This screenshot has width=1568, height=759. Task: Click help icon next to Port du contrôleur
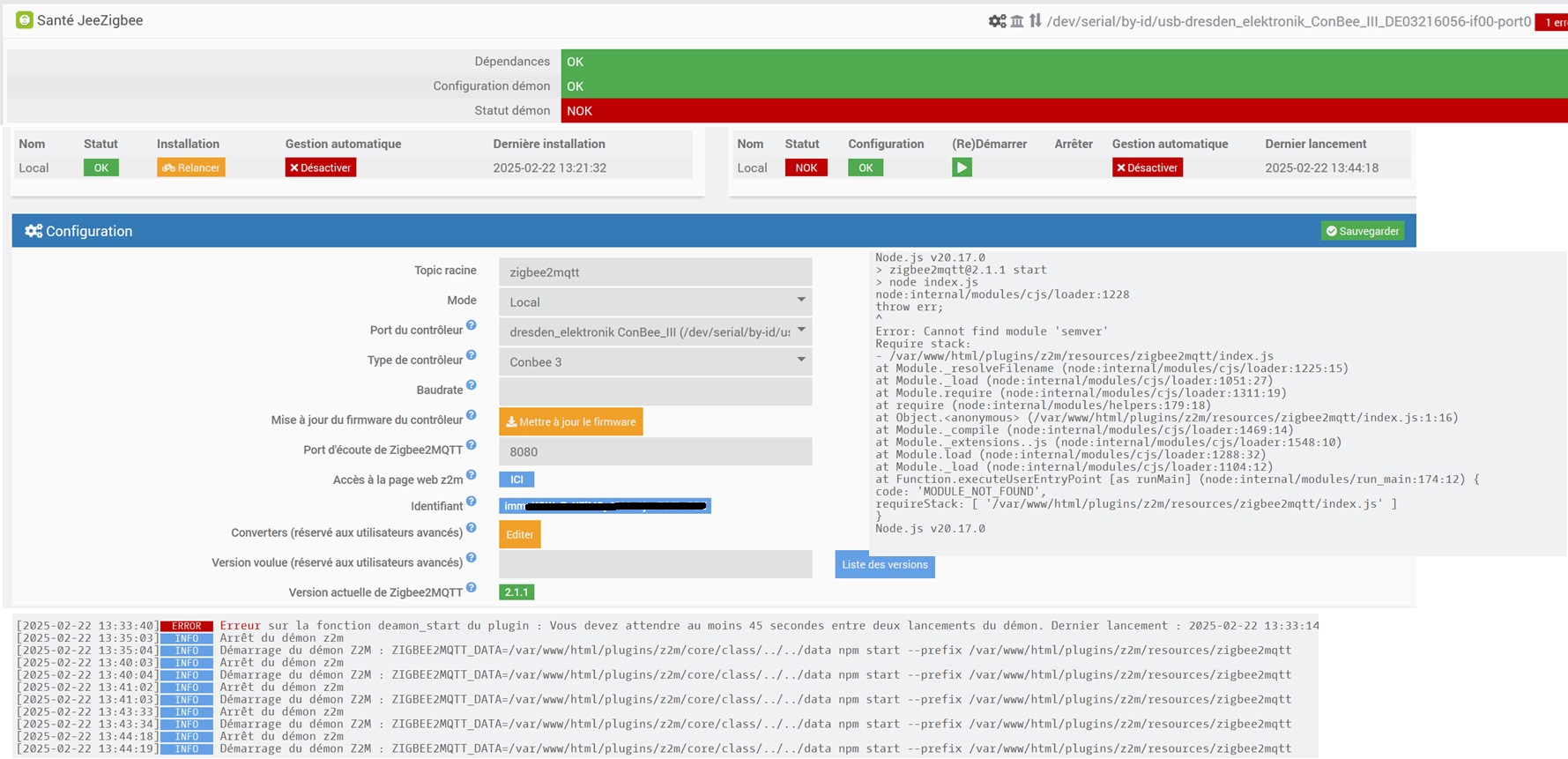[x=472, y=326]
